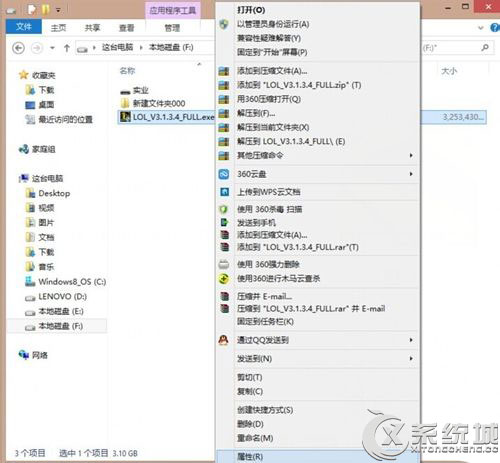Choose 剪切(T) in context menu
This screenshot has height=463, width=500.
(250, 377)
